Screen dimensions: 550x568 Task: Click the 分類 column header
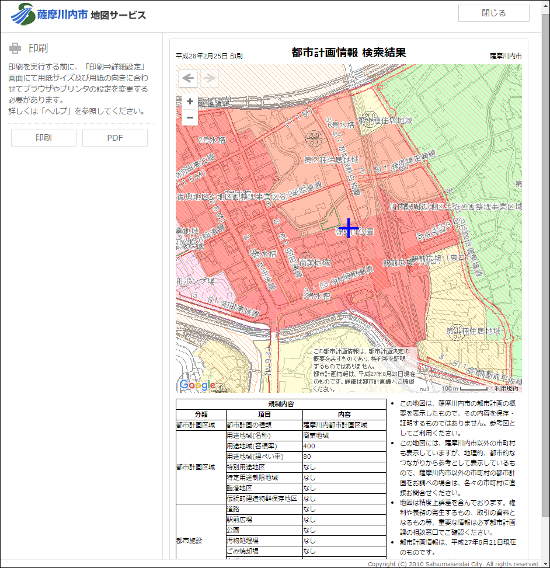pyautogui.click(x=201, y=414)
